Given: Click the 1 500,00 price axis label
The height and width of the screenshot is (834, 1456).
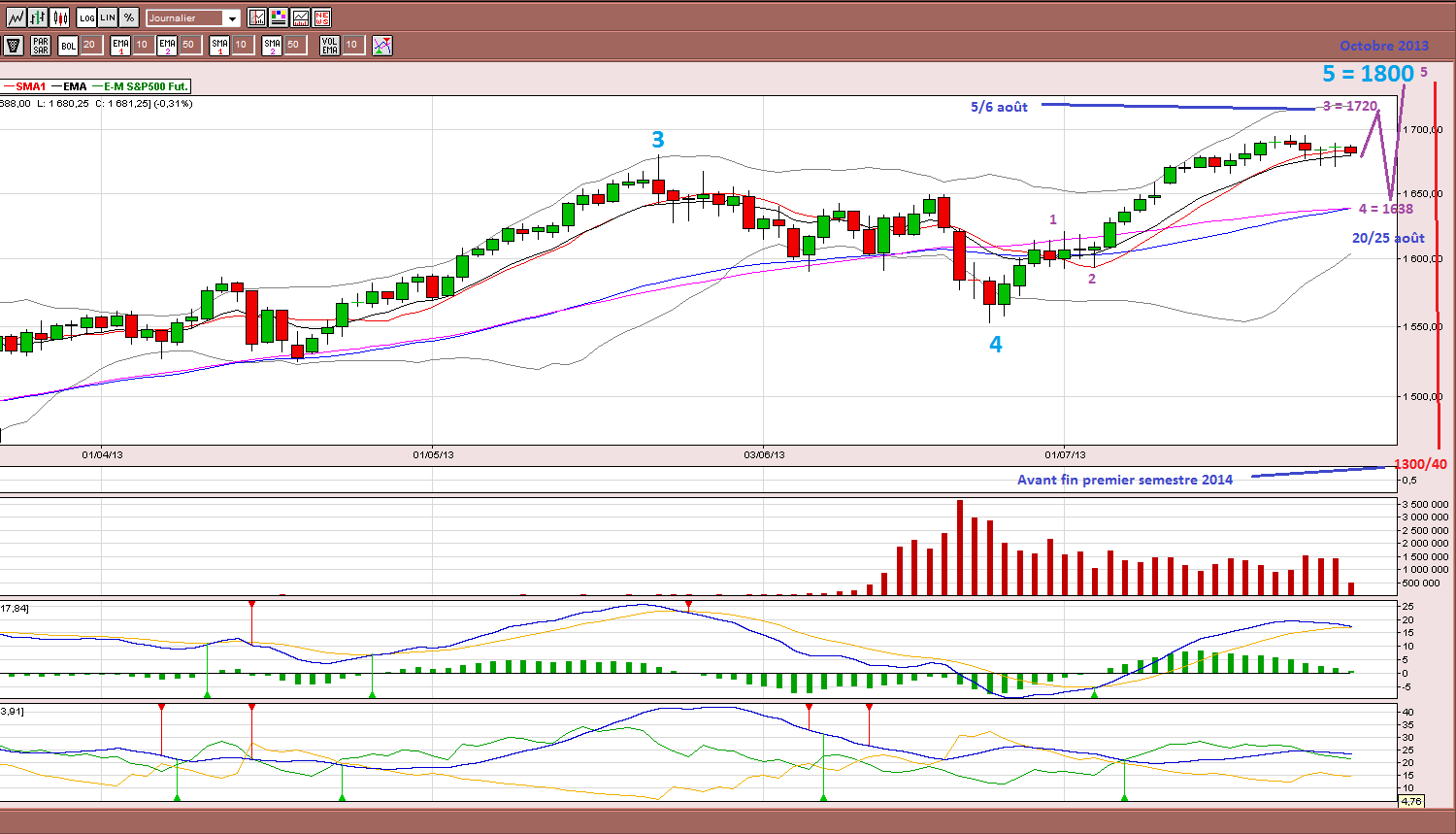Looking at the screenshot, I should pyautogui.click(x=1423, y=396).
